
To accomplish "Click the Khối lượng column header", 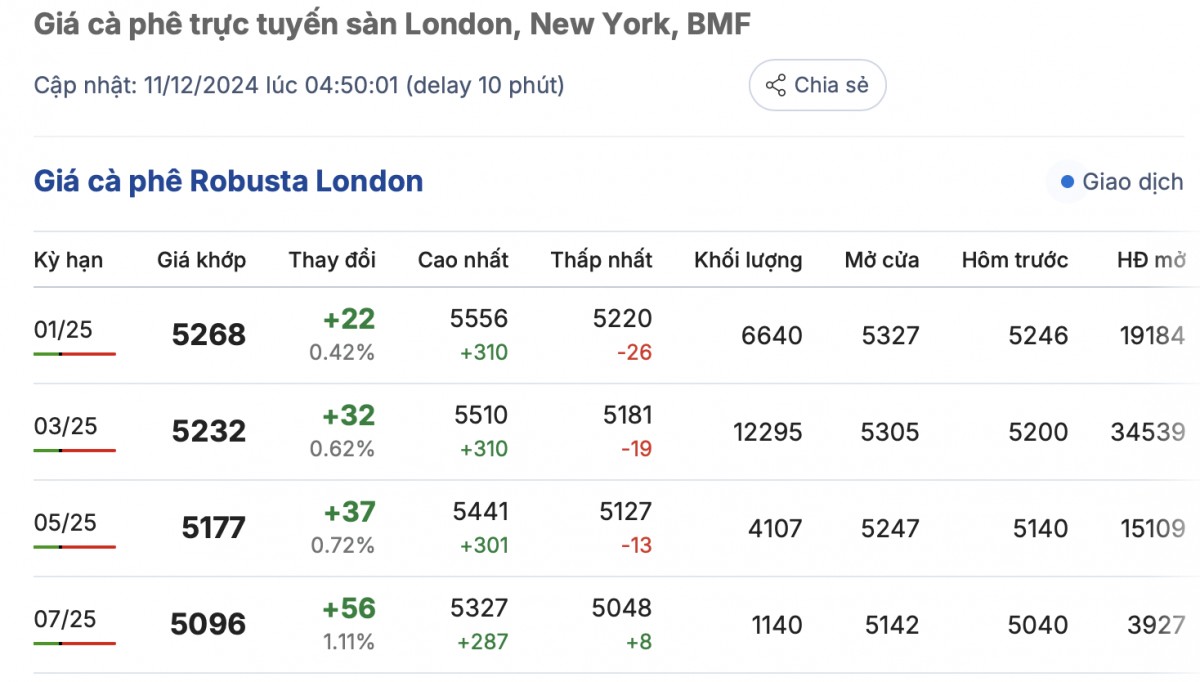I will coord(747,260).
